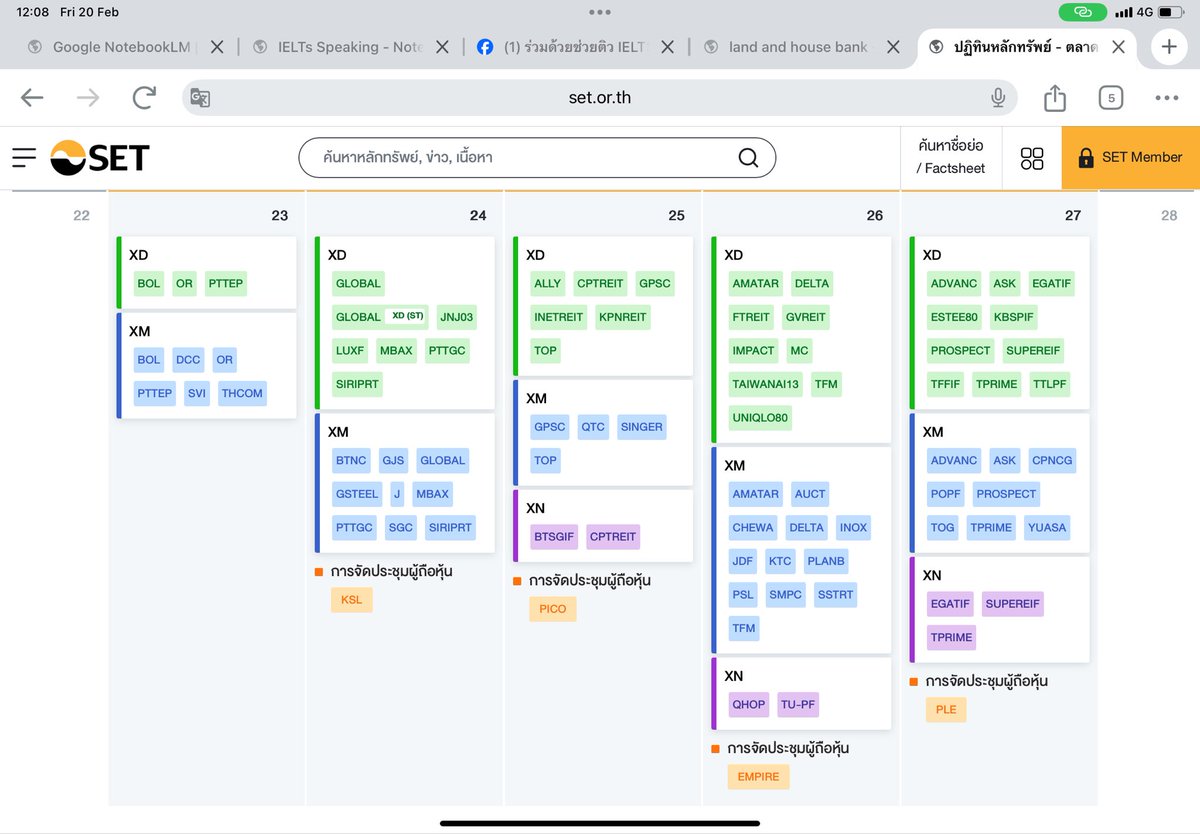Close the Facebook IELTS tab
This screenshot has height=834, width=1200.
click(667, 47)
